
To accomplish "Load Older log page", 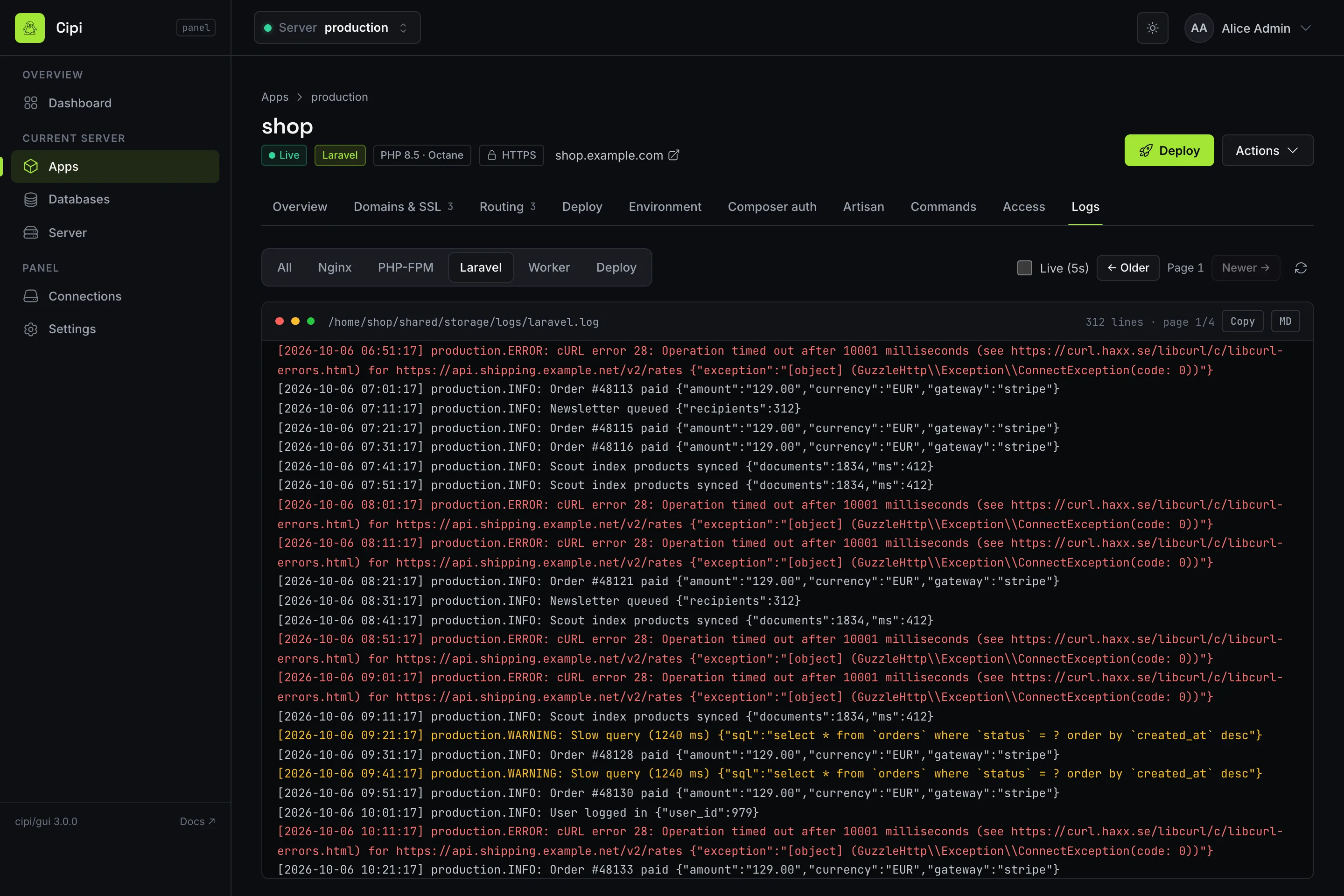I will [1128, 268].
